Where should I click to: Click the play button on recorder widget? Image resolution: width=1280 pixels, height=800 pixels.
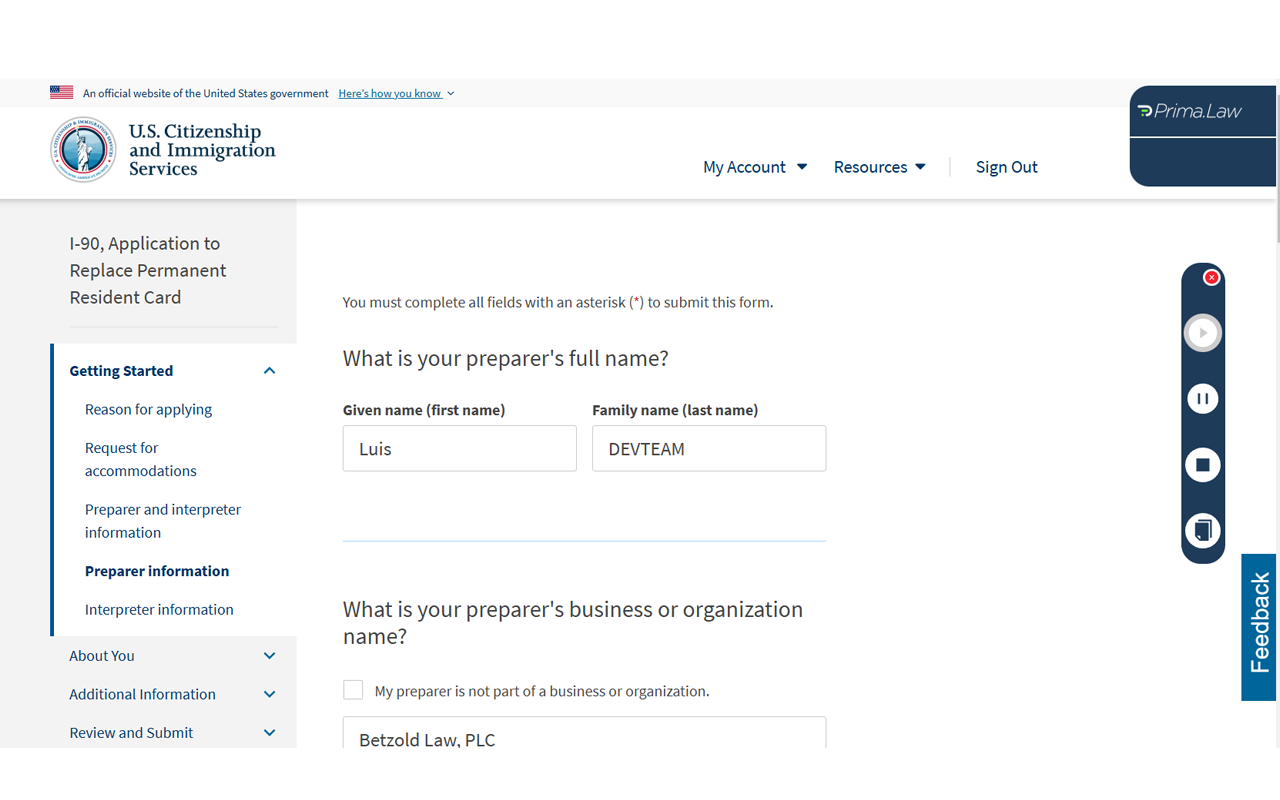[x=1203, y=333]
